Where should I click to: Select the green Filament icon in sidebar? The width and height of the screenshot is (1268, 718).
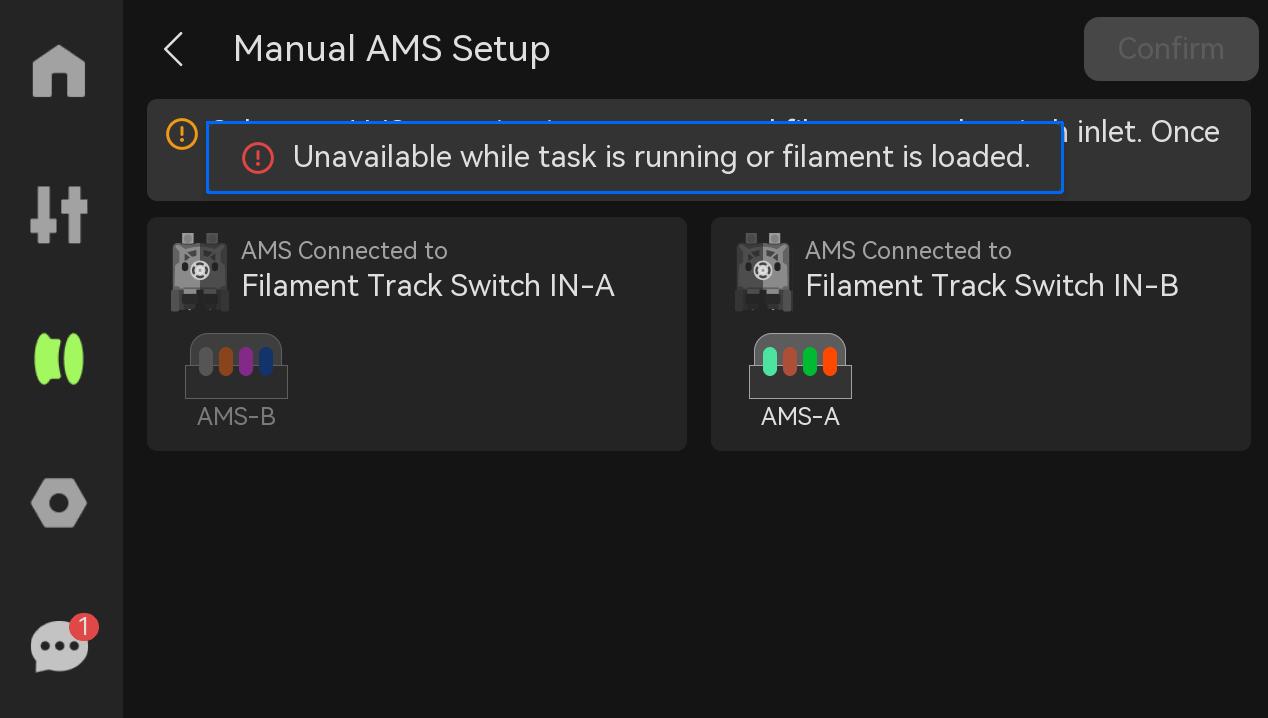[59, 359]
